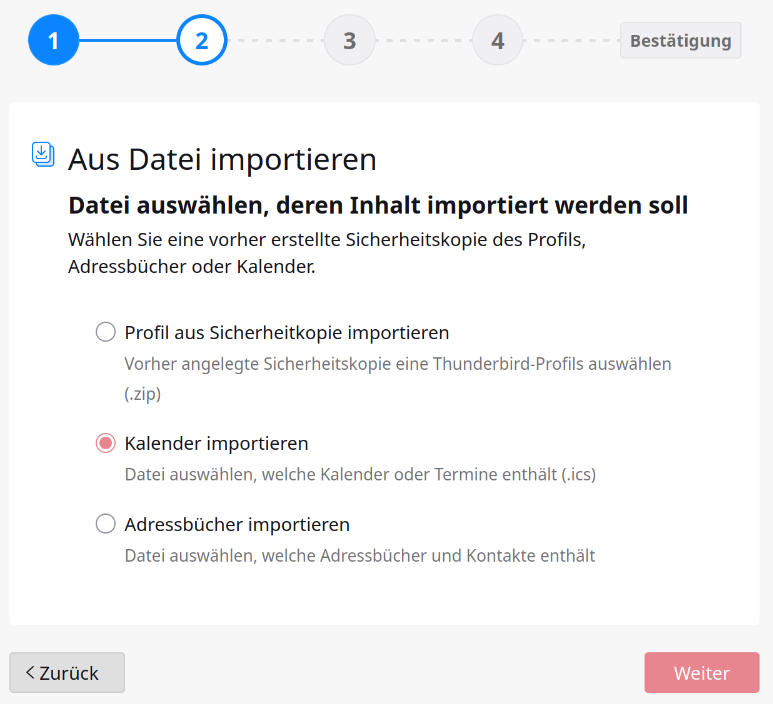Click the .zip profile backup description text

398,378
